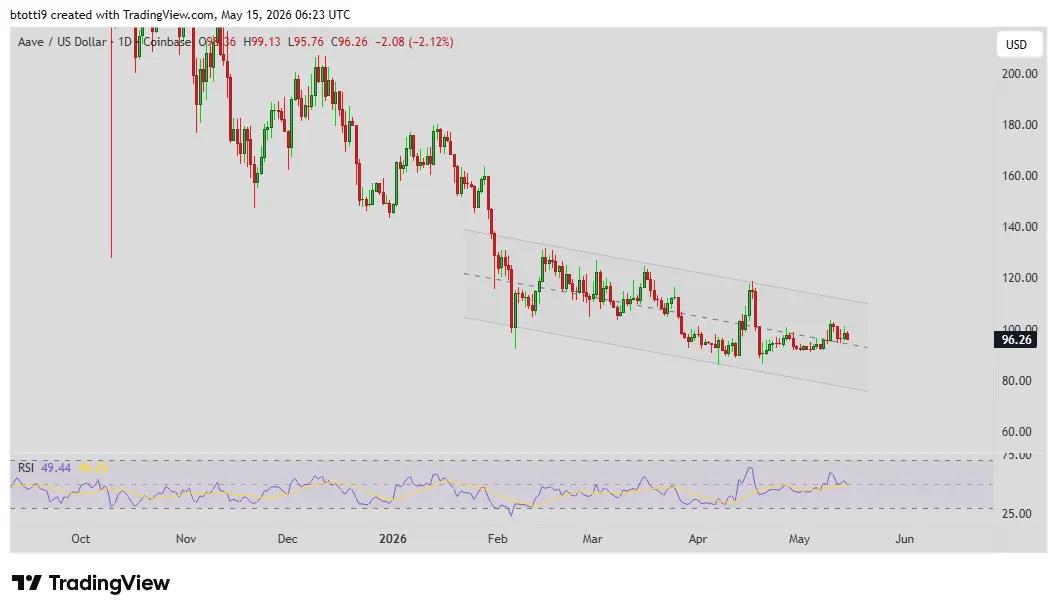Click the Feb label on time axis

point(497,539)
